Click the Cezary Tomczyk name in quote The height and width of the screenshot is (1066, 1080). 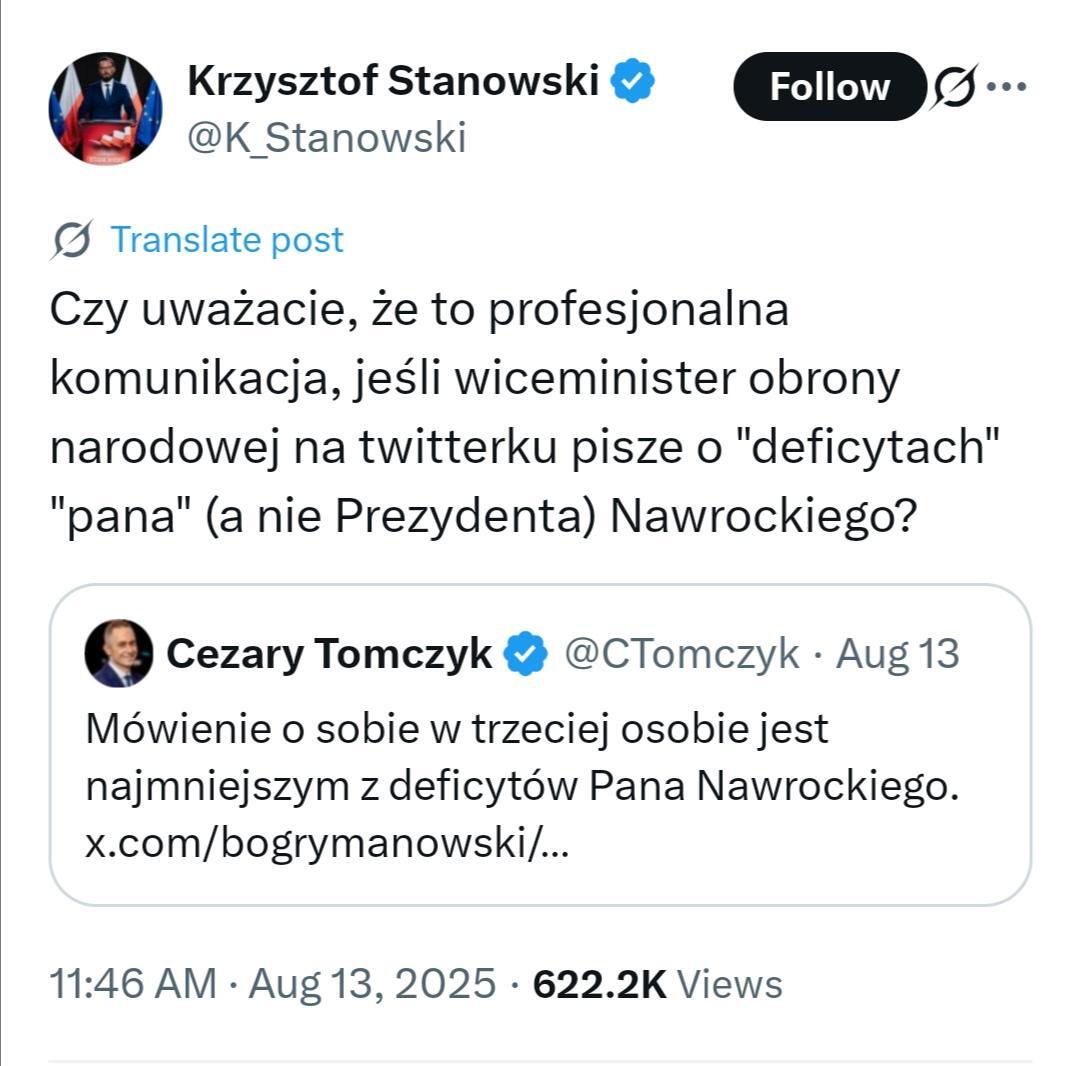click(x=329, y=654)
